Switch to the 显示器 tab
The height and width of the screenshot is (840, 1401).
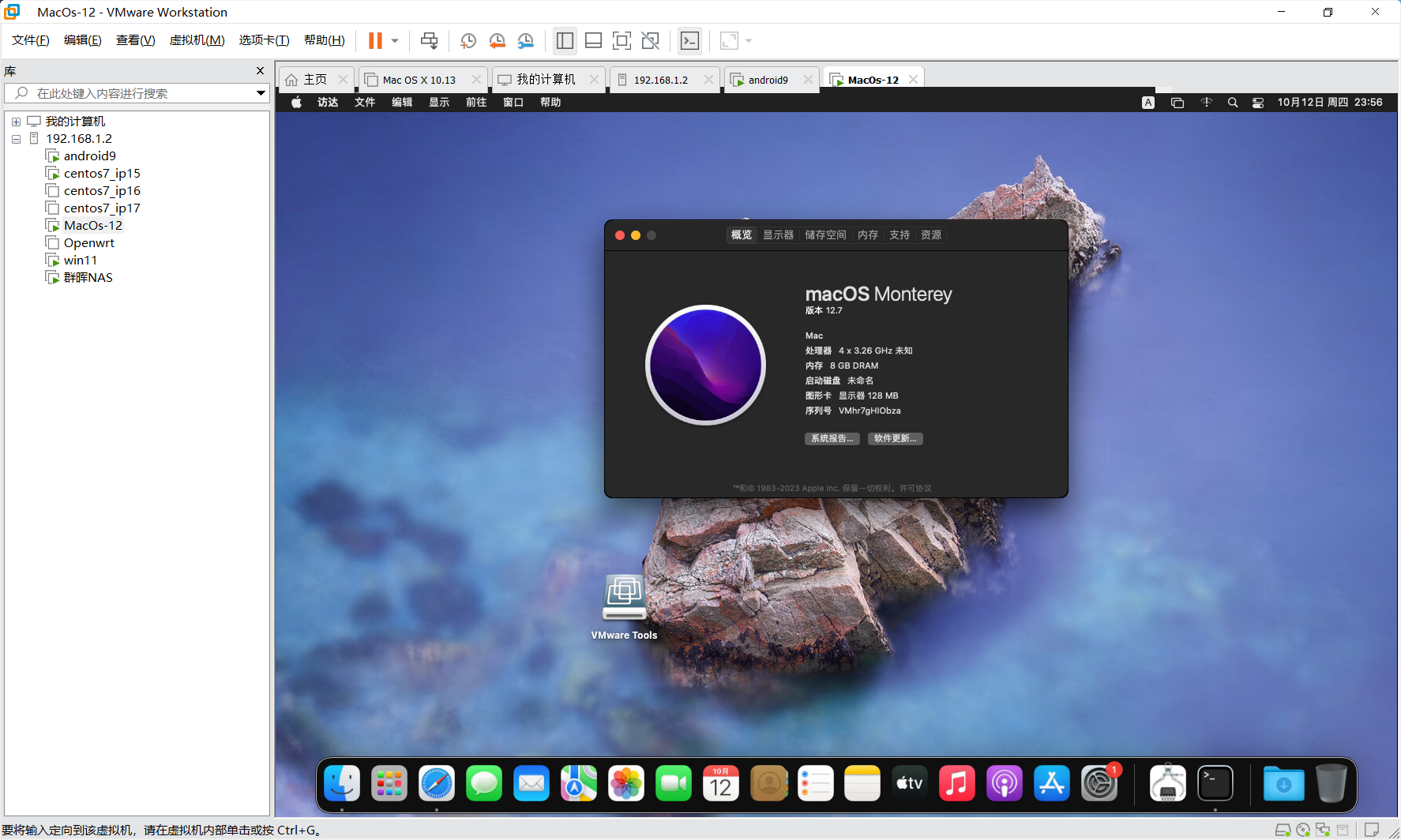tap(778, 235)
